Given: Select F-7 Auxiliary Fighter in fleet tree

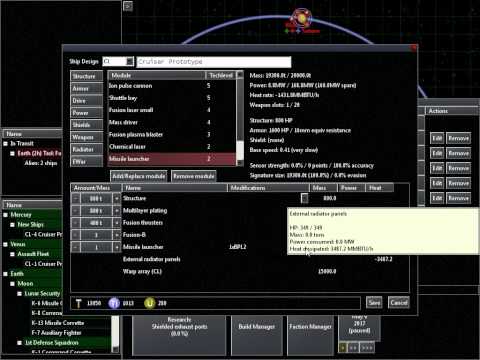Looking at the screenshot, I should pyautogui.click(x=56, y=333).
